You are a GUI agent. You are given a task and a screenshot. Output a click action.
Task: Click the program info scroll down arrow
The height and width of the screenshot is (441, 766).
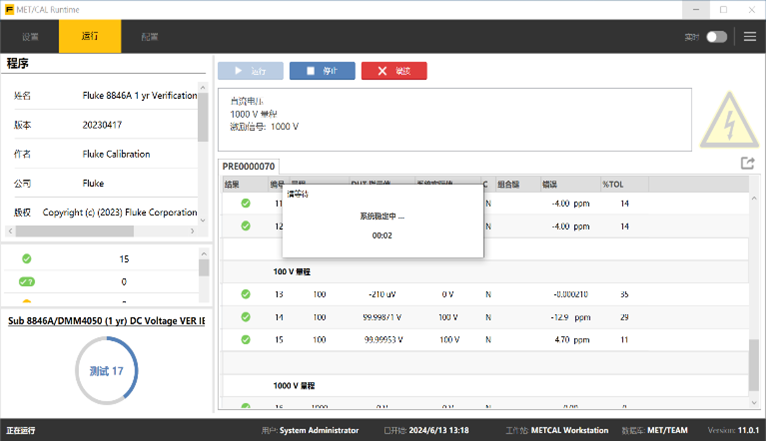203,220
